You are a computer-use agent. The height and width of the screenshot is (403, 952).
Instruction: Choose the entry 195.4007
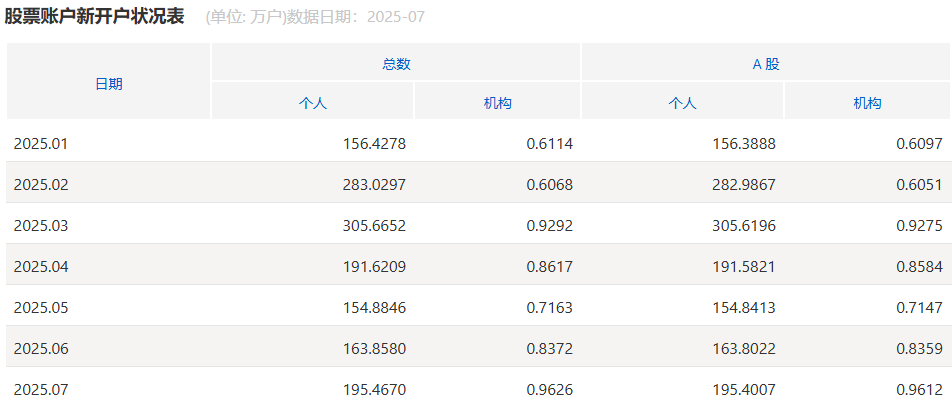744,390
